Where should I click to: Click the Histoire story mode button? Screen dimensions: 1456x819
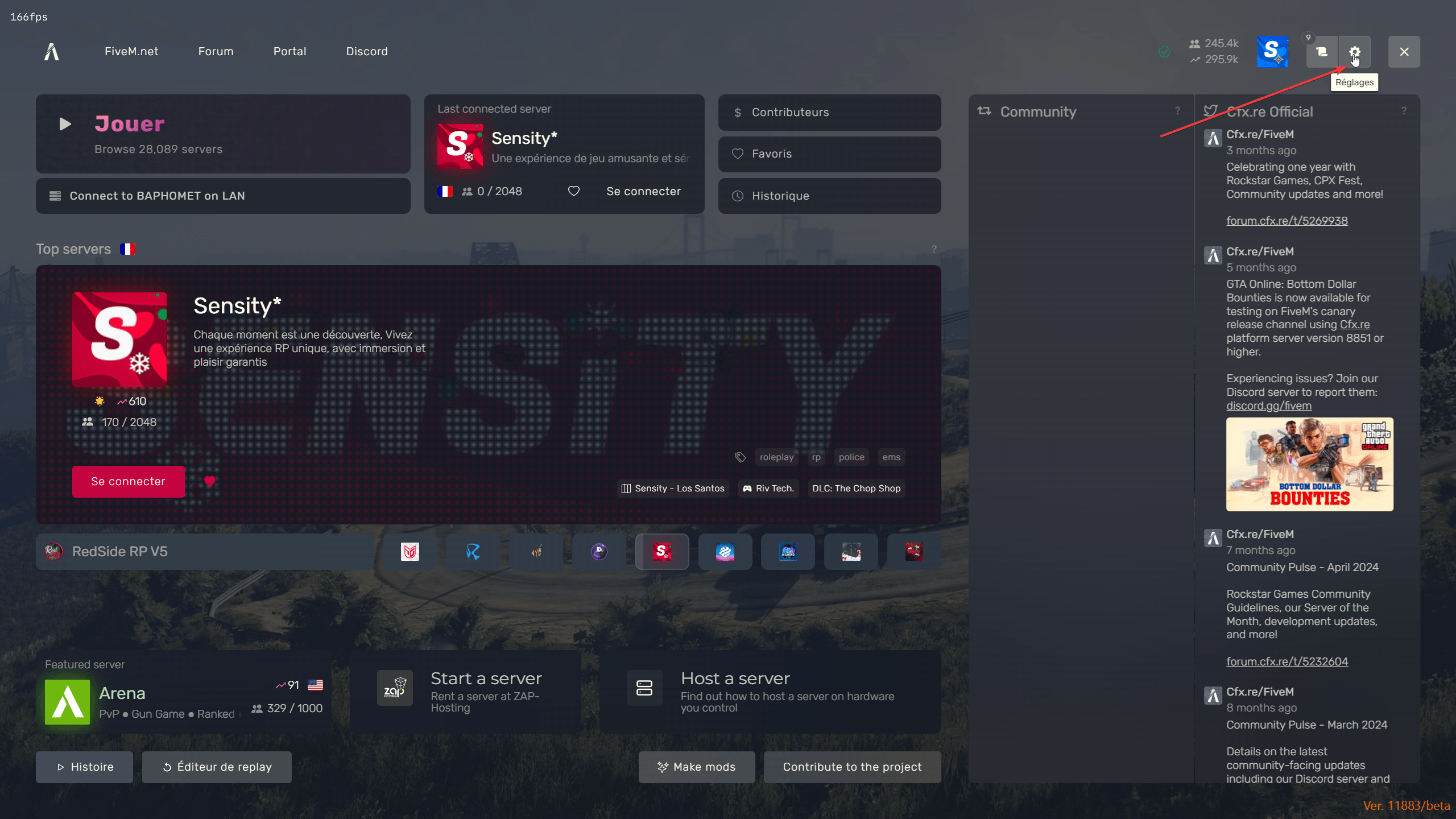(x=84, y=767)
